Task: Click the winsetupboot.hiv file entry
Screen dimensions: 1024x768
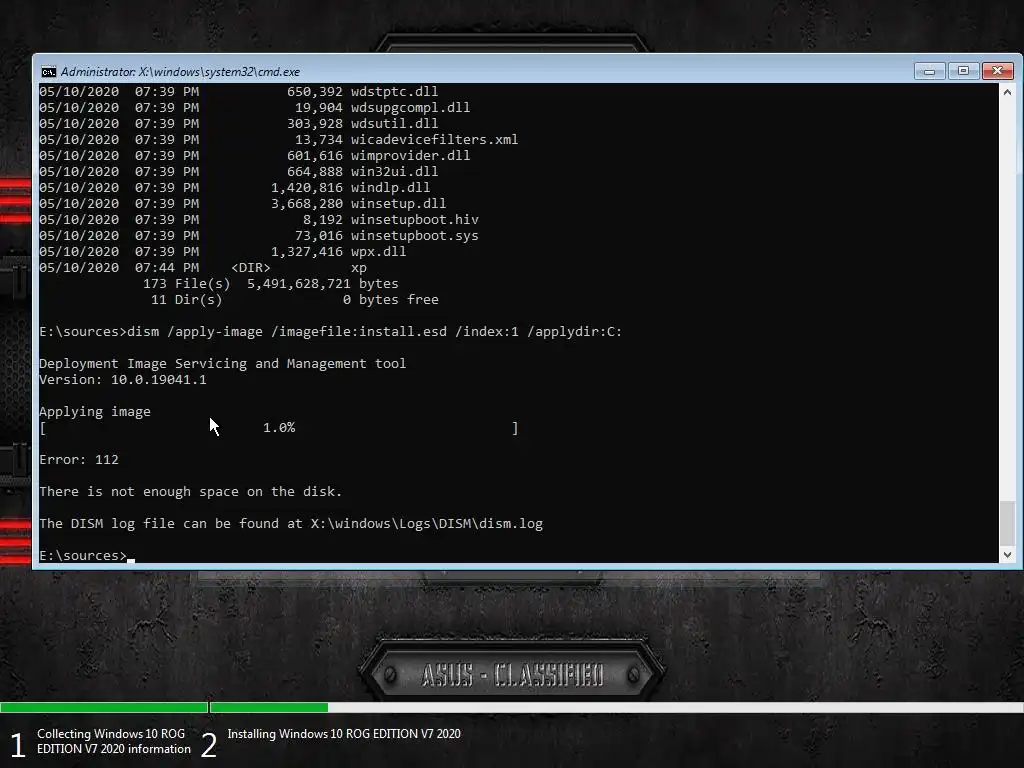Action: pos(415,219)
